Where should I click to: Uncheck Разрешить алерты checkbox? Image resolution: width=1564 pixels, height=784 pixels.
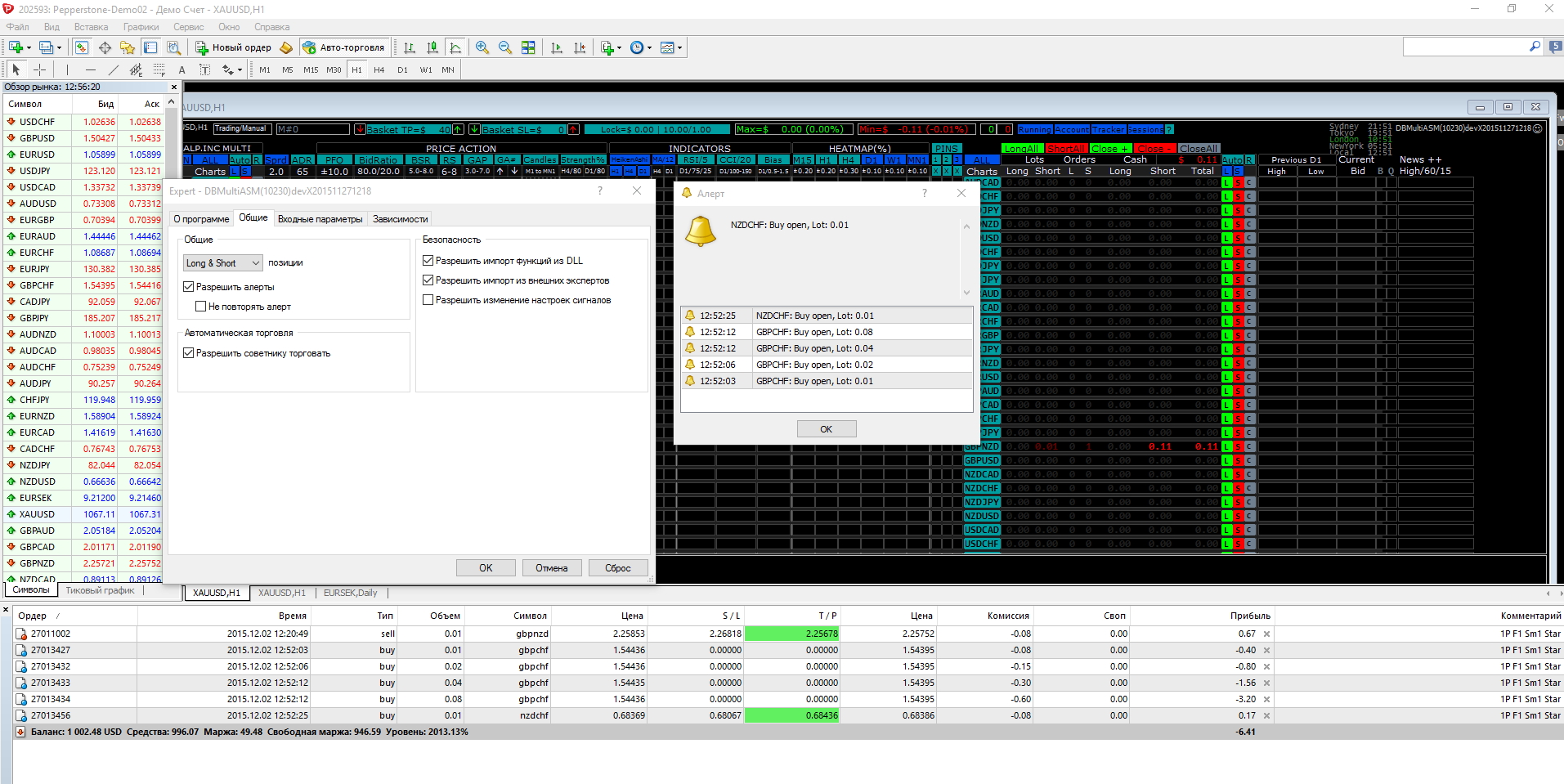pyautogui.click(x=189, y=287)
